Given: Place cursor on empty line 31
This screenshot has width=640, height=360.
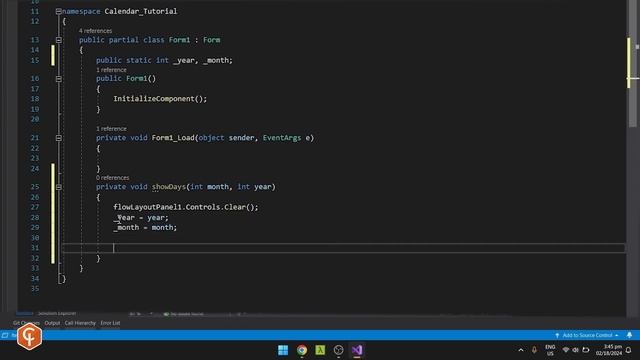Looking at the screenshot, I should coord(343,248).
